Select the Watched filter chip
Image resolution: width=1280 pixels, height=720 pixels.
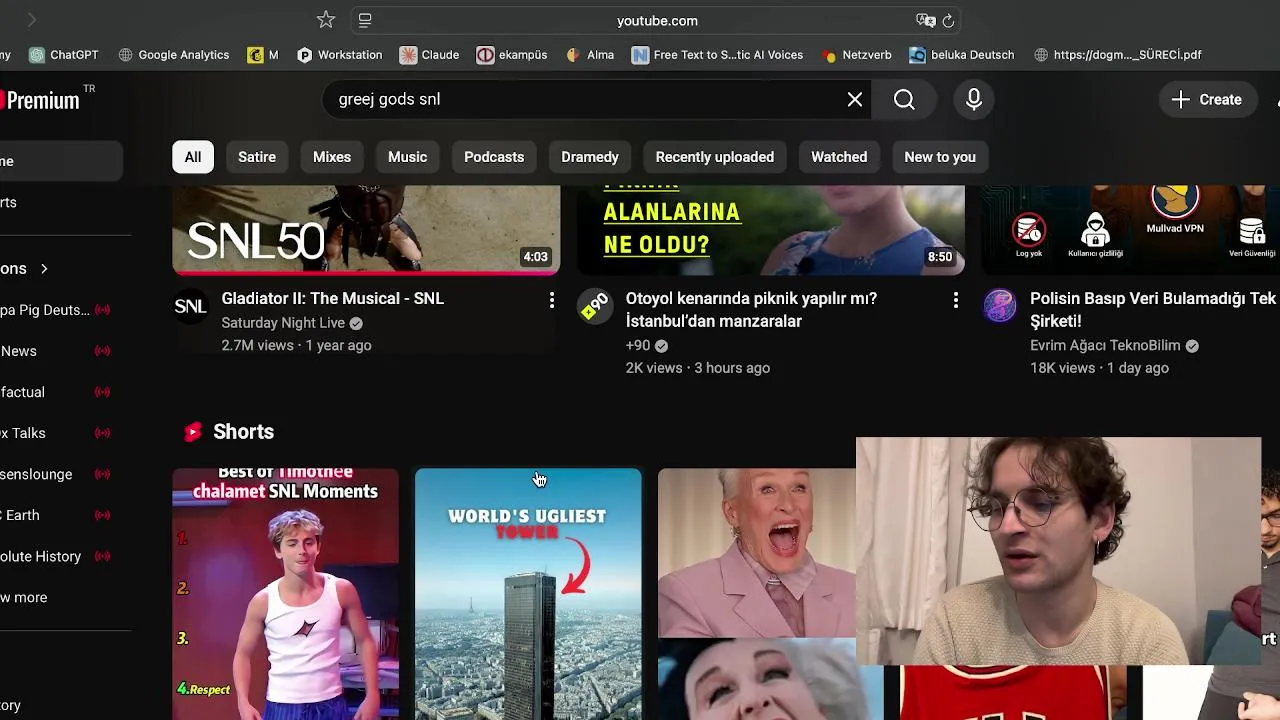pyautogui.click(x=839, y=157)
